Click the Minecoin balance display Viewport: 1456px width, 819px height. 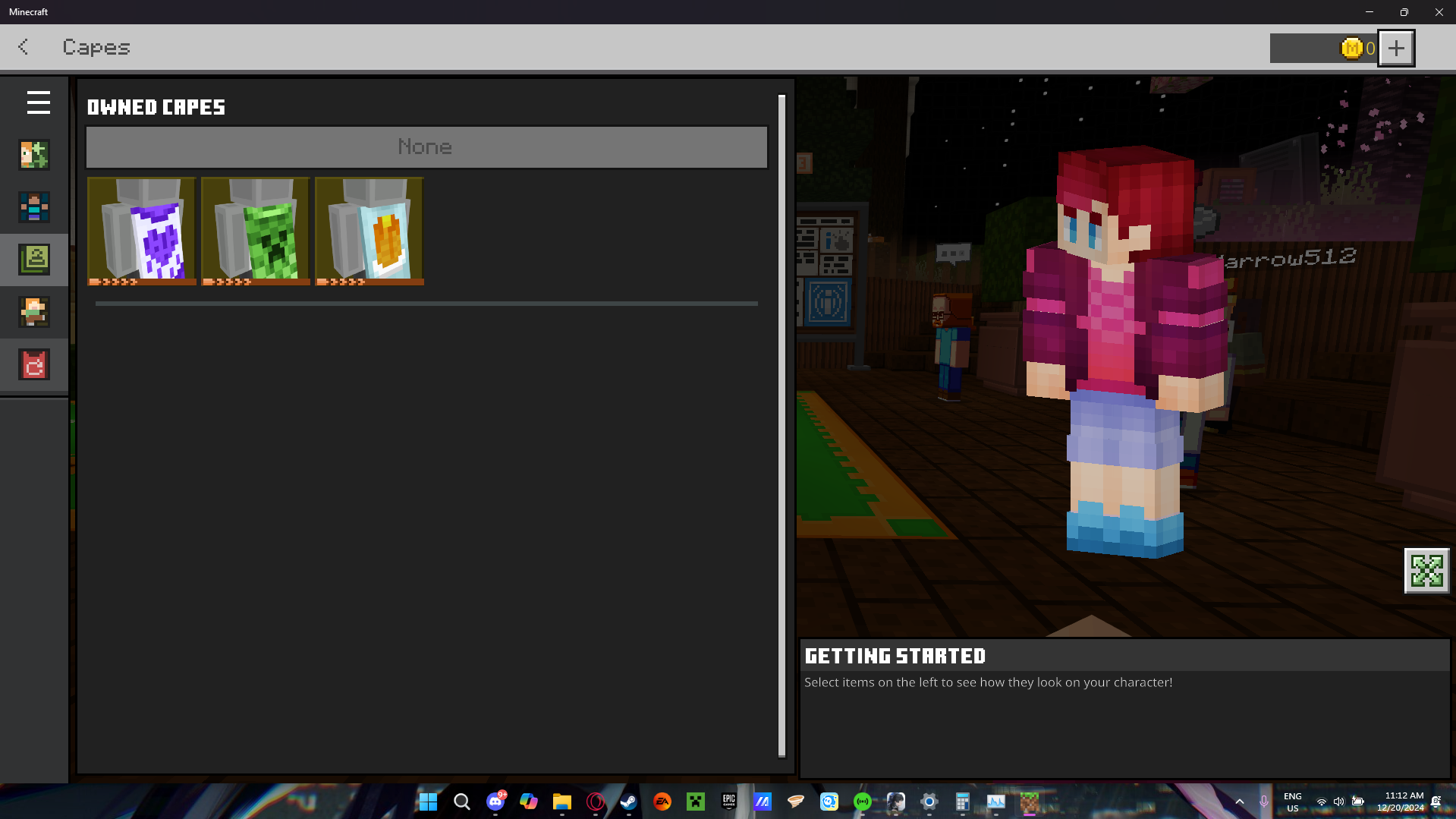pyautogui.click(x=1323, y=49)
